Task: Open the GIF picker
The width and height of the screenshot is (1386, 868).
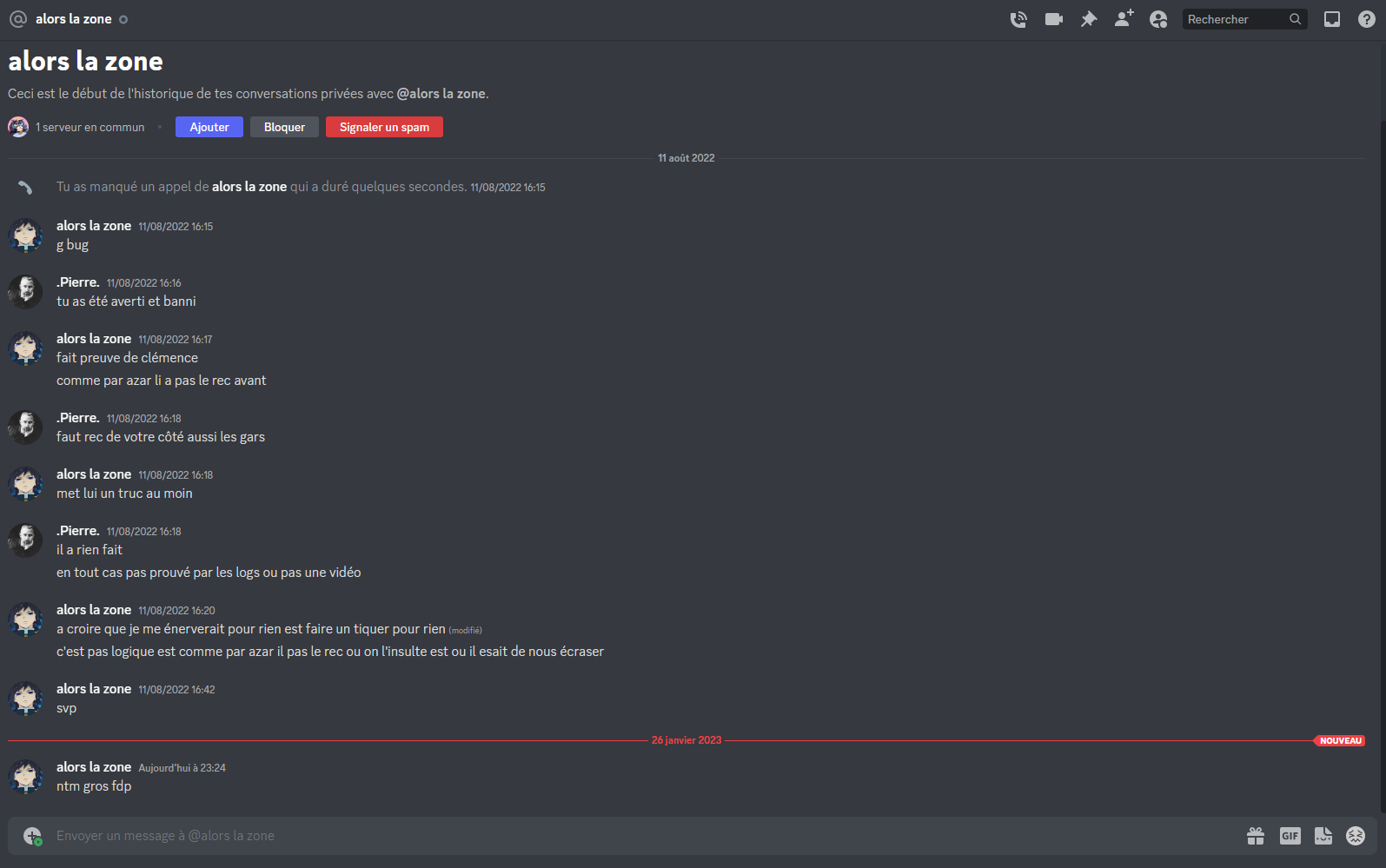Action: 1290,836
